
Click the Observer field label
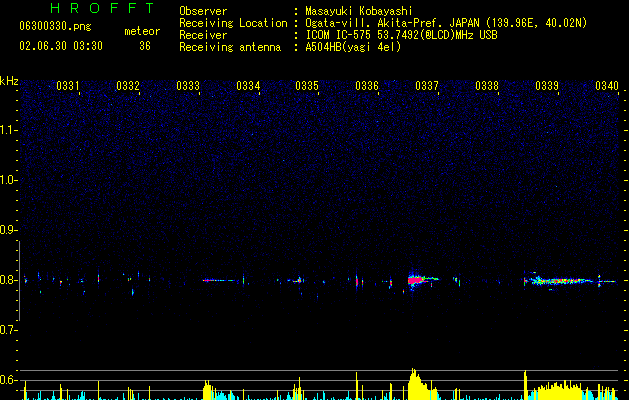(203, 11)
